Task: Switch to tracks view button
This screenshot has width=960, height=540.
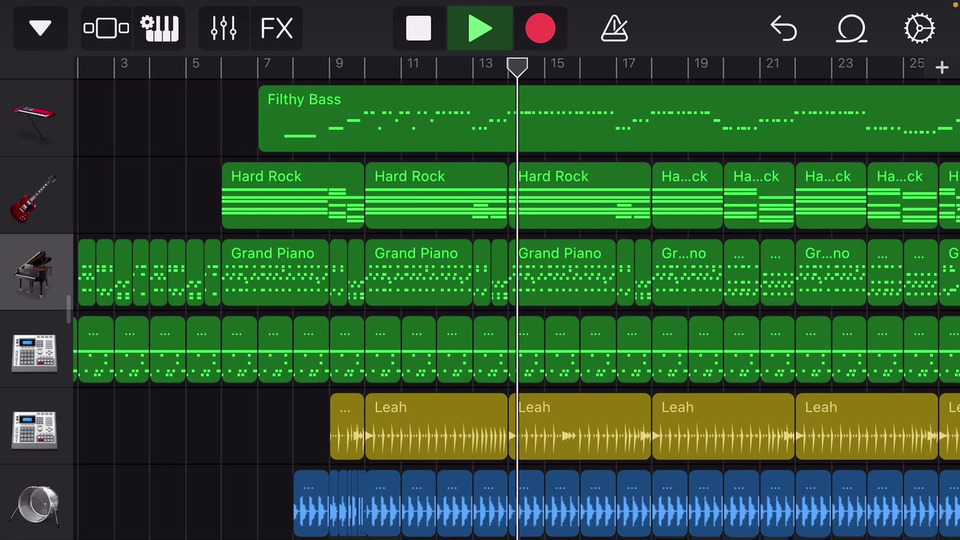Action: click(106, 28)
